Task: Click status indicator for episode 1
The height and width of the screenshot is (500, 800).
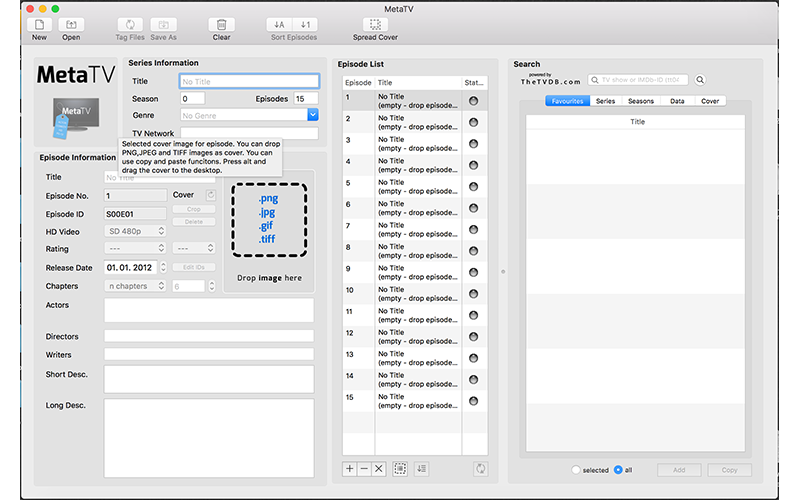Action: coord(473,101)
